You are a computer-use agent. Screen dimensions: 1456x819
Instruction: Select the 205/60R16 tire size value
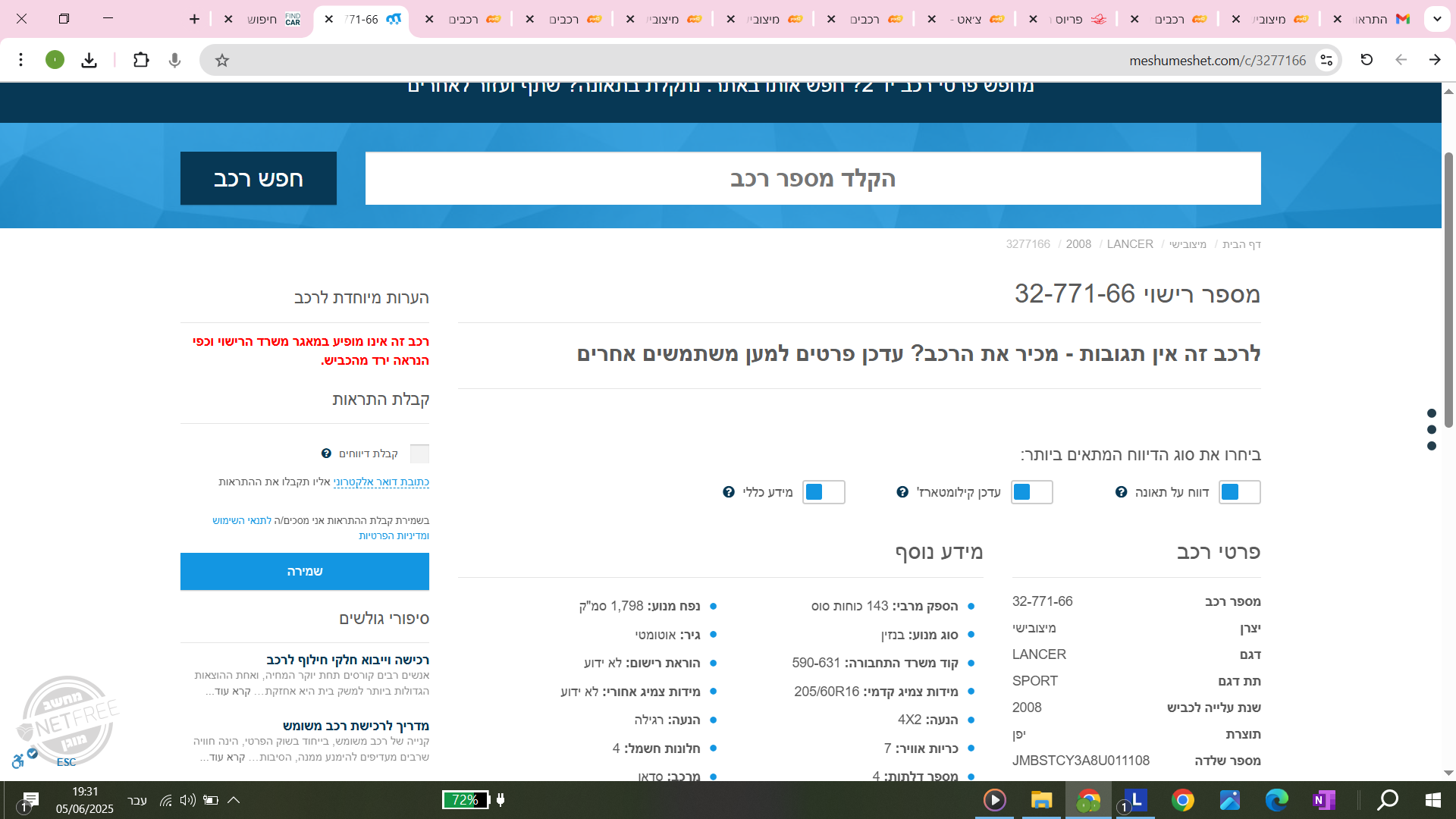[827, 692]
